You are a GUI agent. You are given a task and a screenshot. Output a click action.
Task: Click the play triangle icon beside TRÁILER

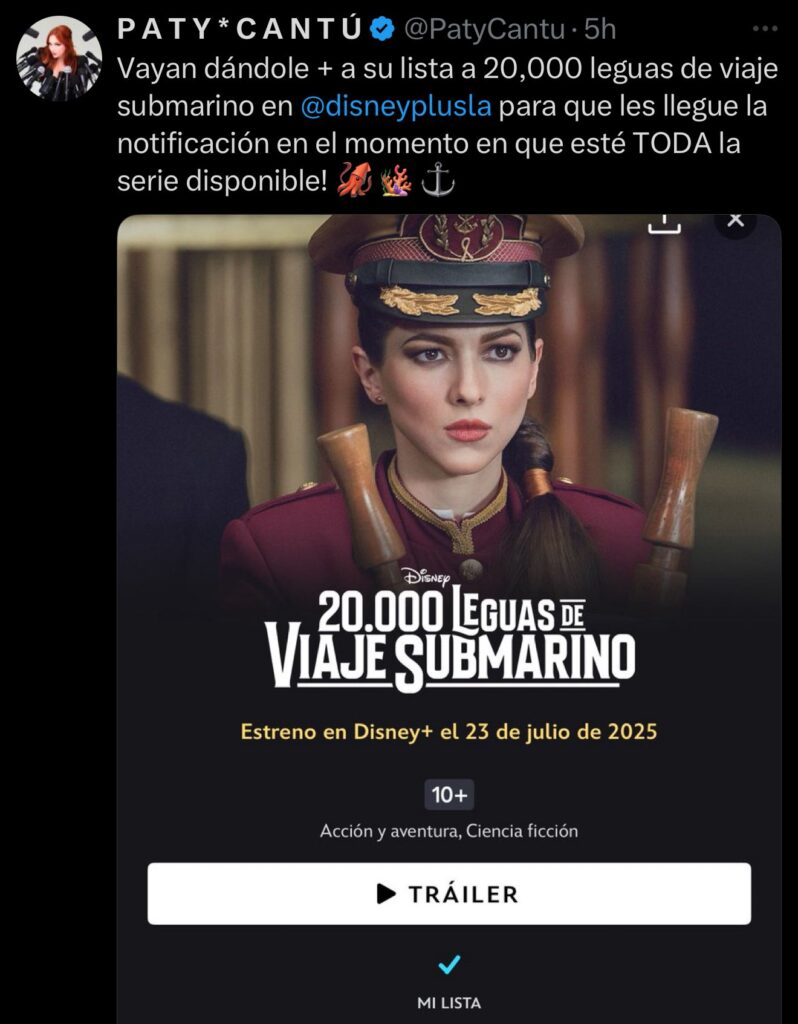click(x=387, y=893)
